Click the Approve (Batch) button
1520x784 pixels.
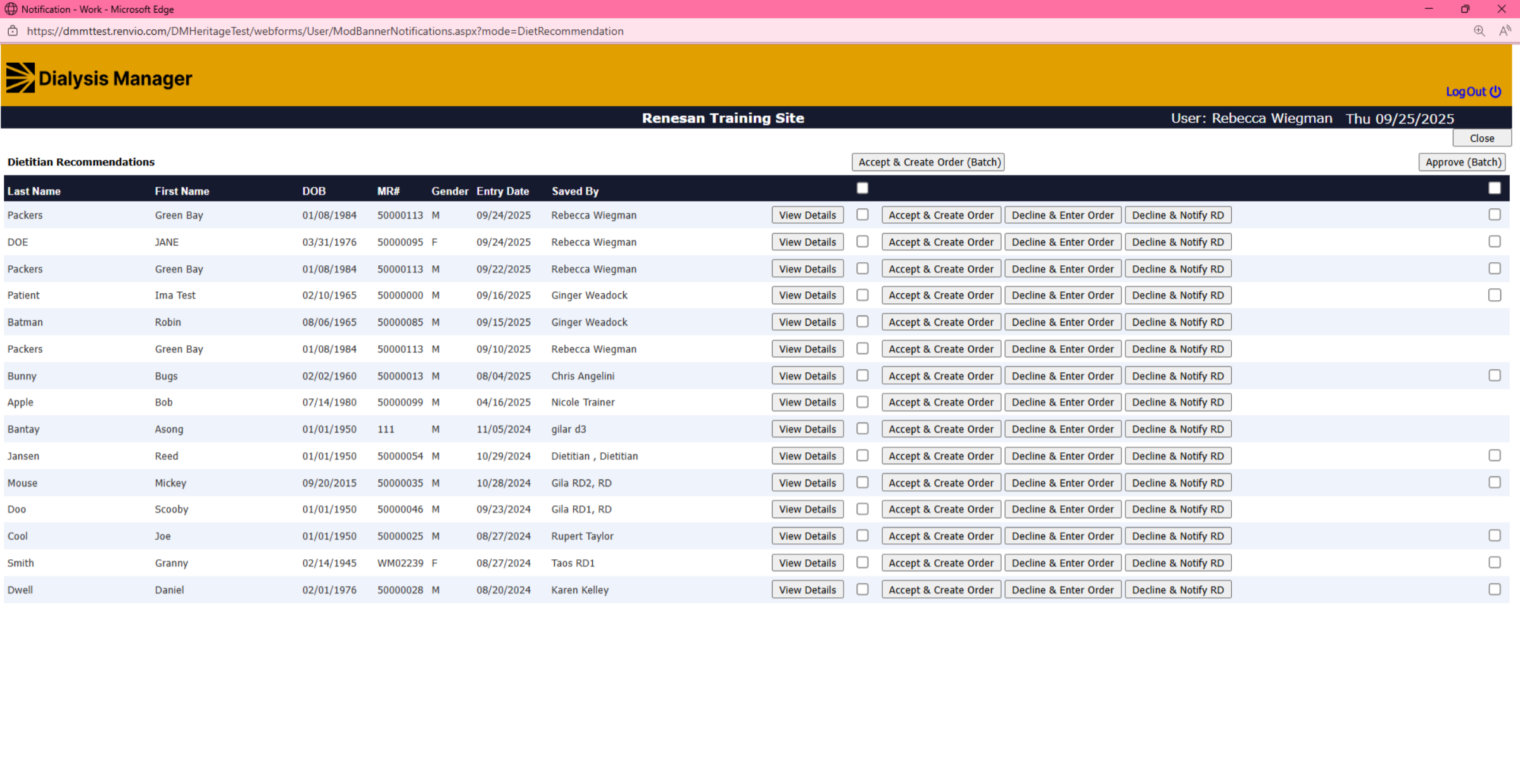click(x=1462, y=162)
